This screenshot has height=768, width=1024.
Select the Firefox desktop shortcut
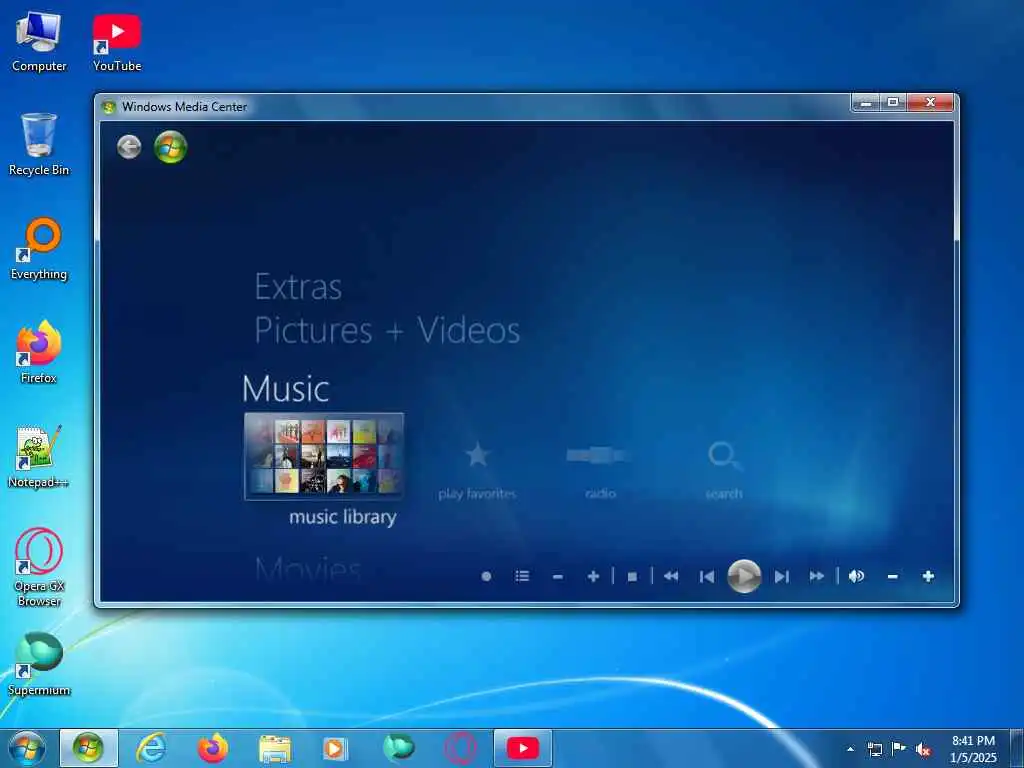coord(39,352)
